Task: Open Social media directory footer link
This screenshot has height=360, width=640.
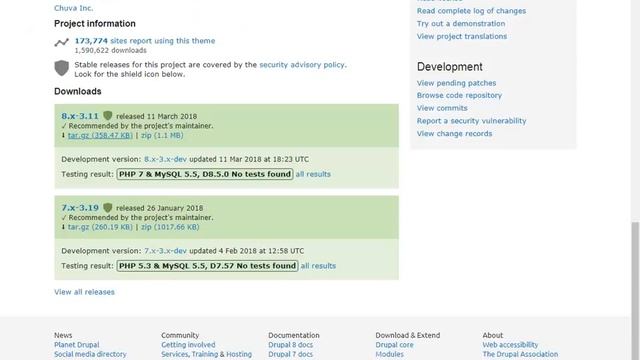Action: click(x=90, y=354)
